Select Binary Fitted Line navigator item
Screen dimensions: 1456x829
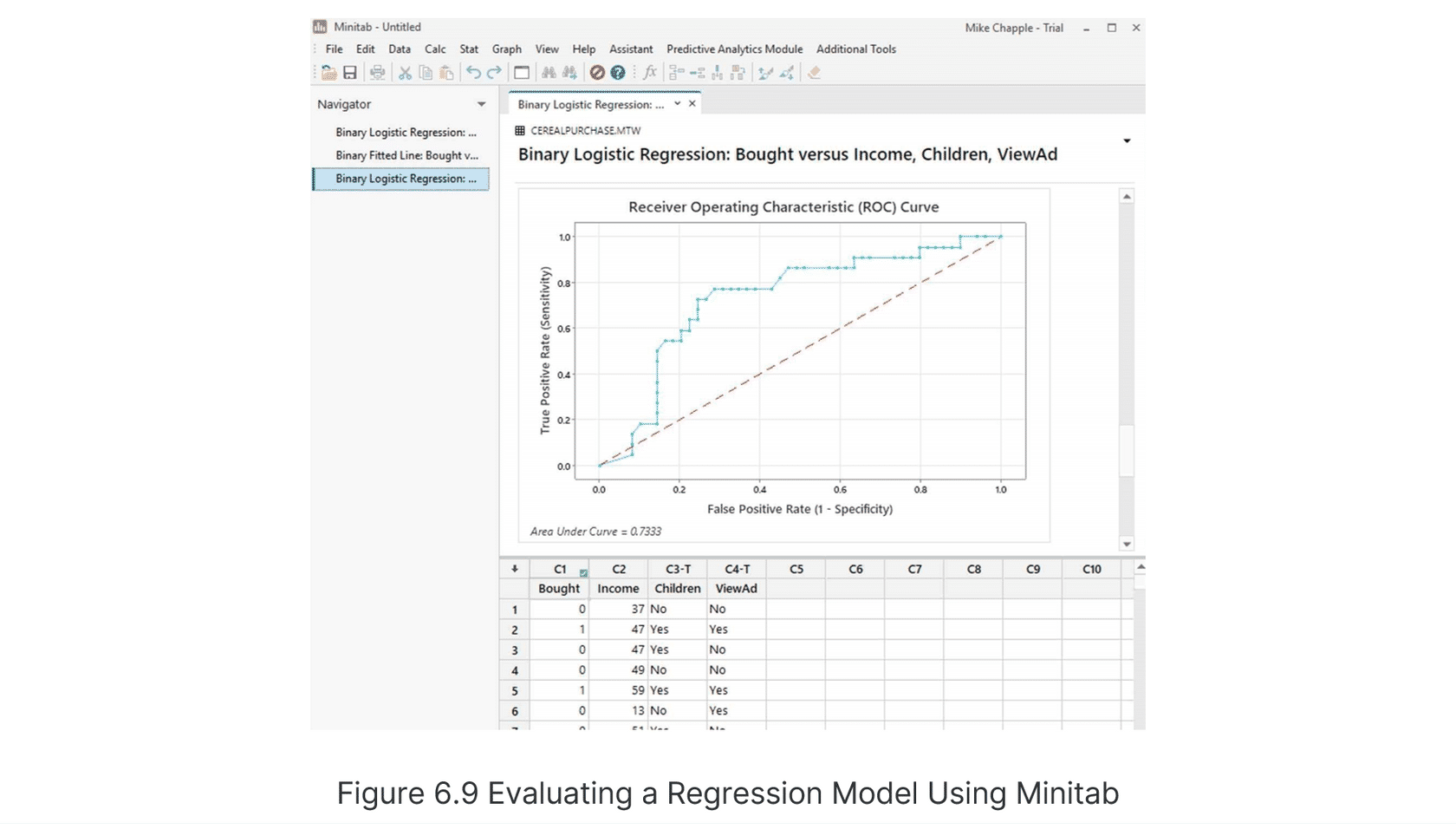tap(406, 155)
